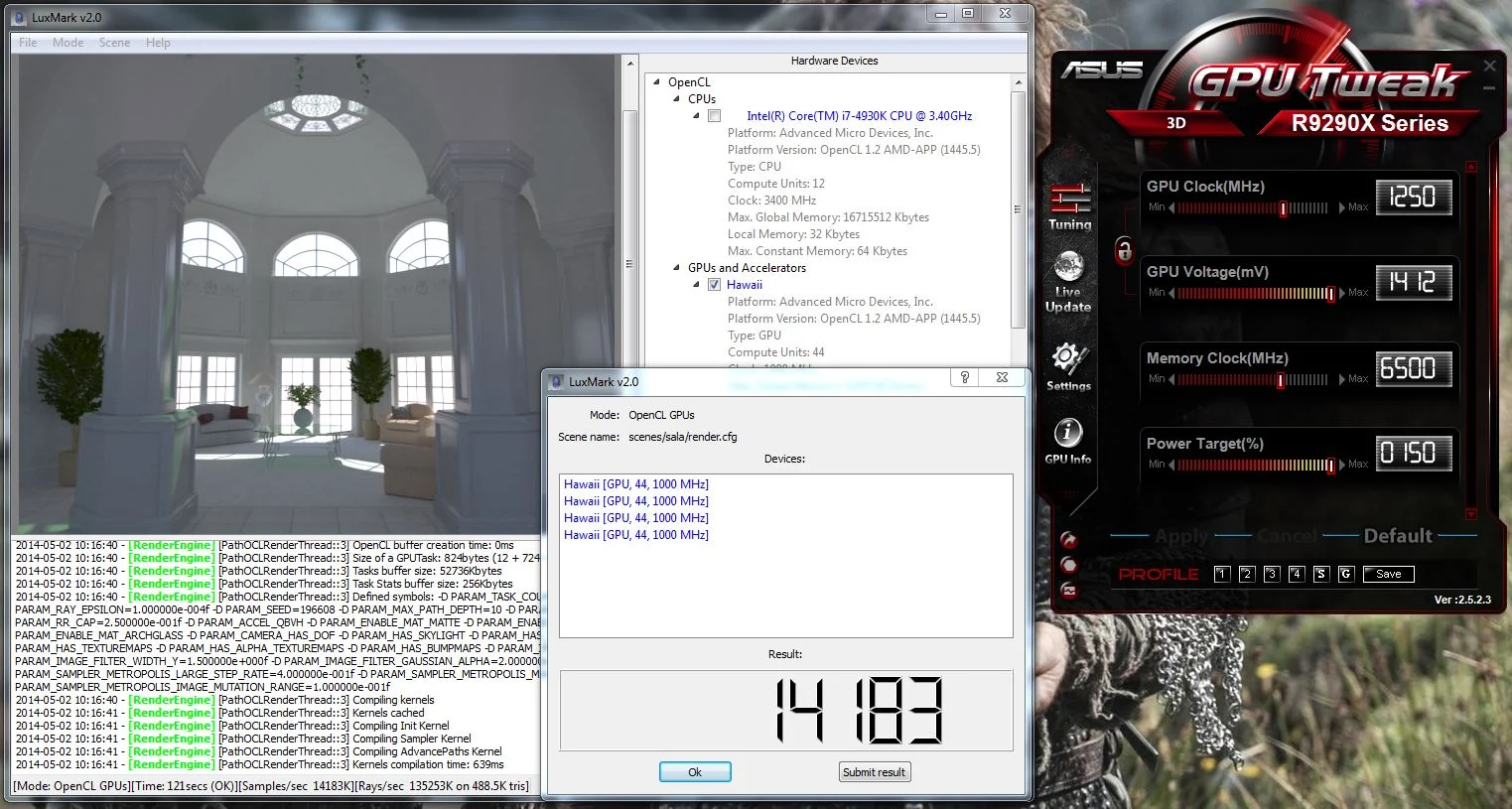This screenshot has width=1512, height=809.
Task: Decrease GPU Clock with the Min arrow
Action: pos(1171,207)
